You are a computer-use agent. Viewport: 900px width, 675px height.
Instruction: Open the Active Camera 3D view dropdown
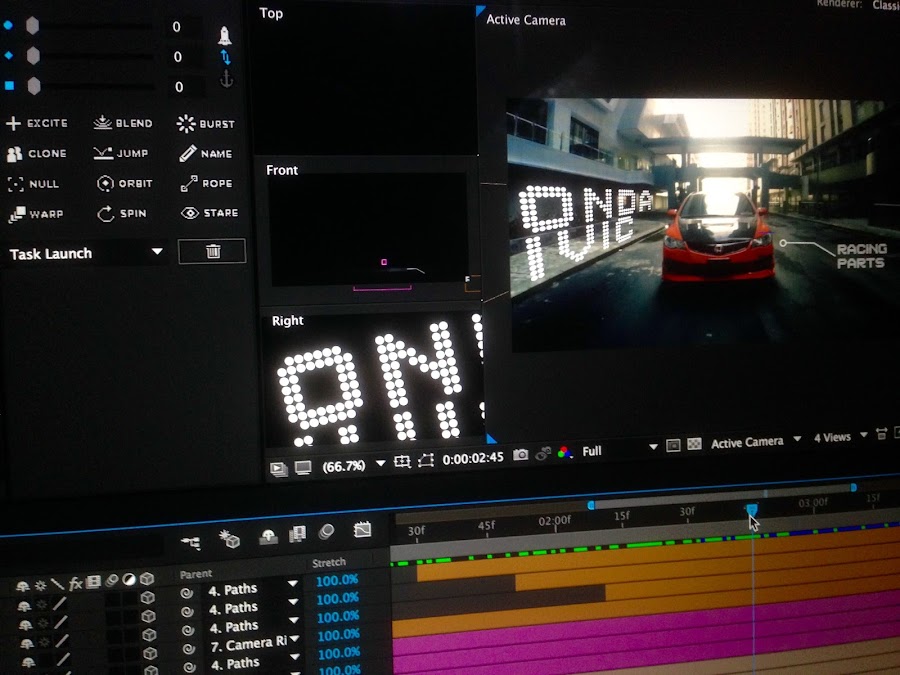pyautogui.click(x=755, y=441)
